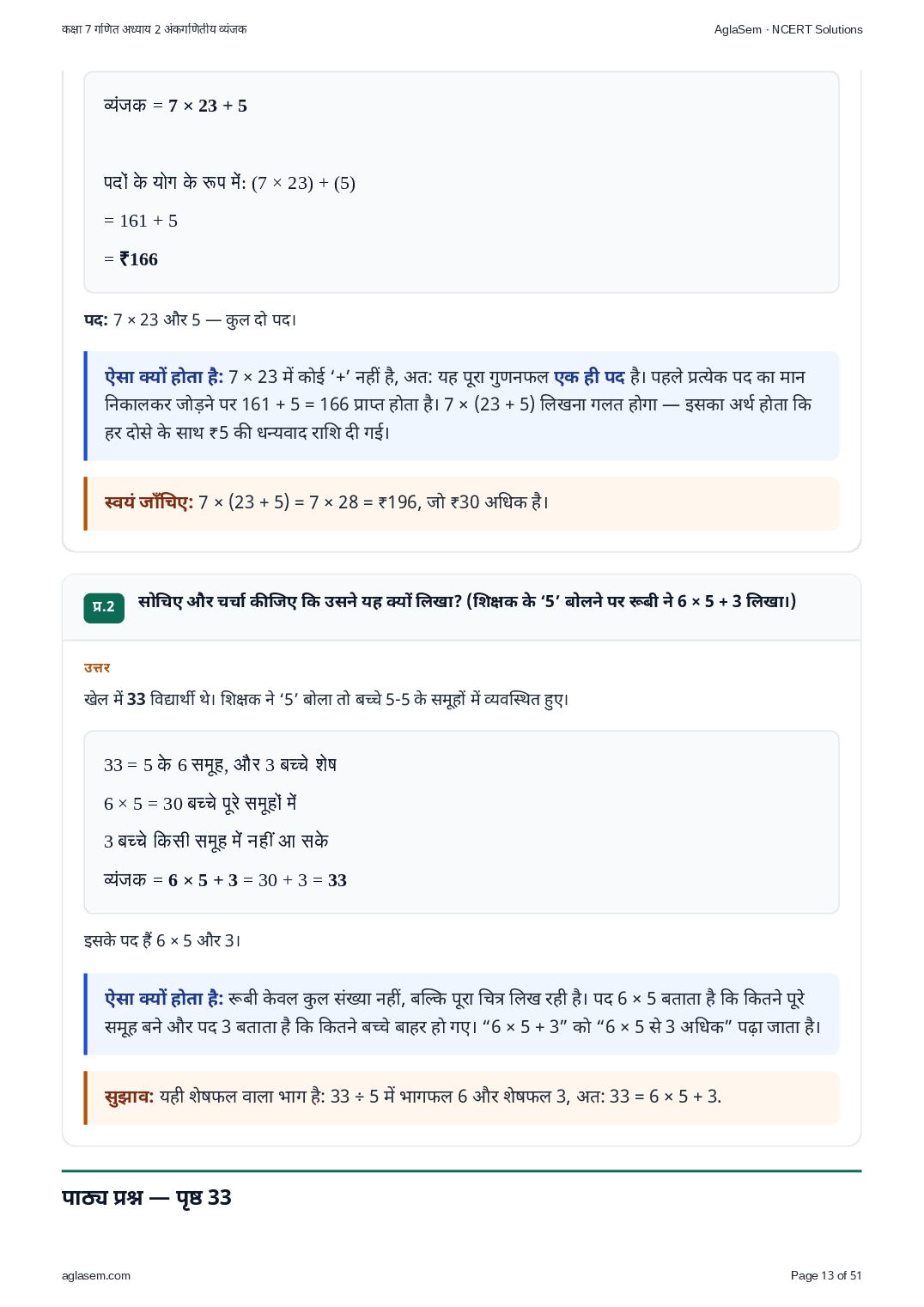Click the line = 161 + 5

(141, 222)
